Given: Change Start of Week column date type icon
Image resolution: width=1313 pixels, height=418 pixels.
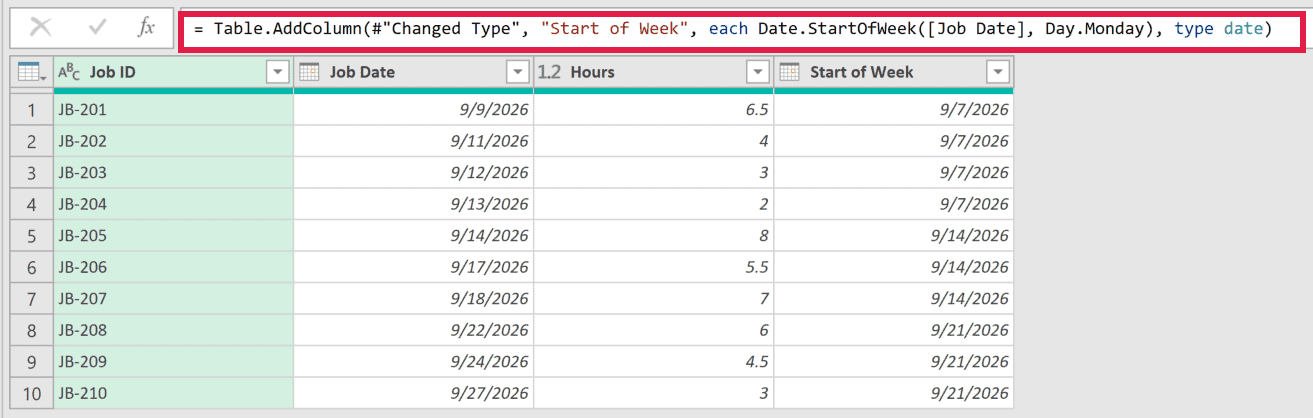Looking at the screenshot, I should pos(790,72).
